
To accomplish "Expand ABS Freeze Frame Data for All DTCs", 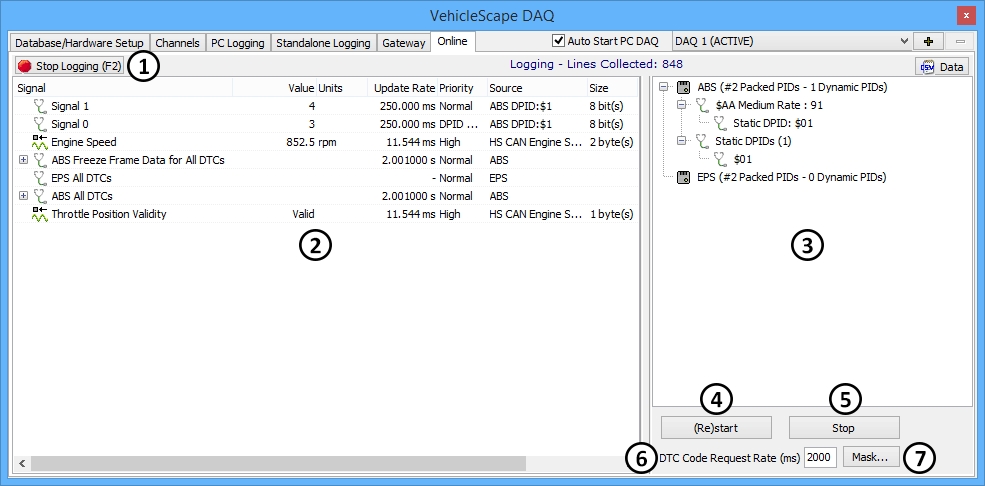I will [23, 160].
